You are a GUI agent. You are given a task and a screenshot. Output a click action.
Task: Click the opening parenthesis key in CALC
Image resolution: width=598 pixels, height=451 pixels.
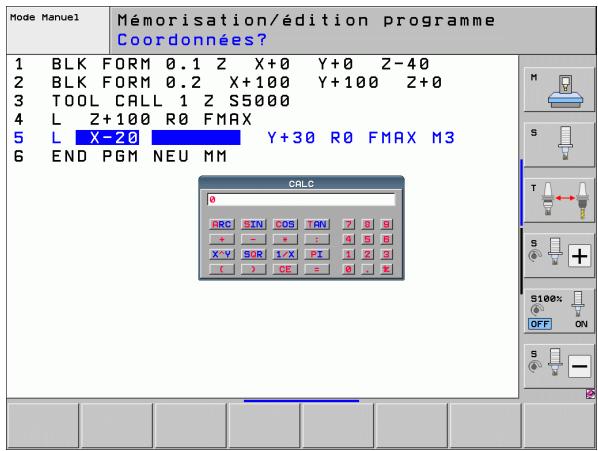221,269
